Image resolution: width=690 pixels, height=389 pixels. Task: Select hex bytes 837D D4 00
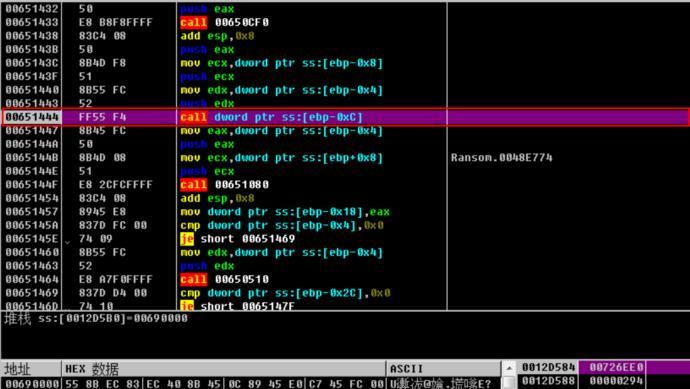click(113, 293)
